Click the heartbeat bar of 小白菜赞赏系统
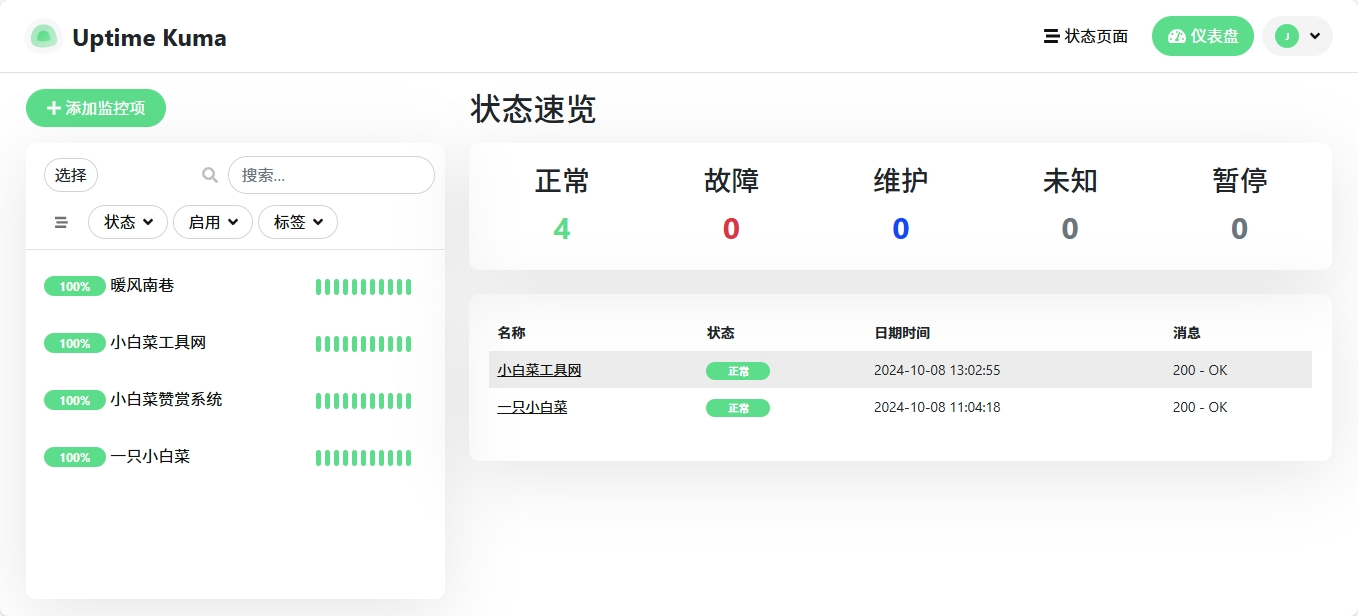Screen dimensions: 1358x616 click(363, 400)
